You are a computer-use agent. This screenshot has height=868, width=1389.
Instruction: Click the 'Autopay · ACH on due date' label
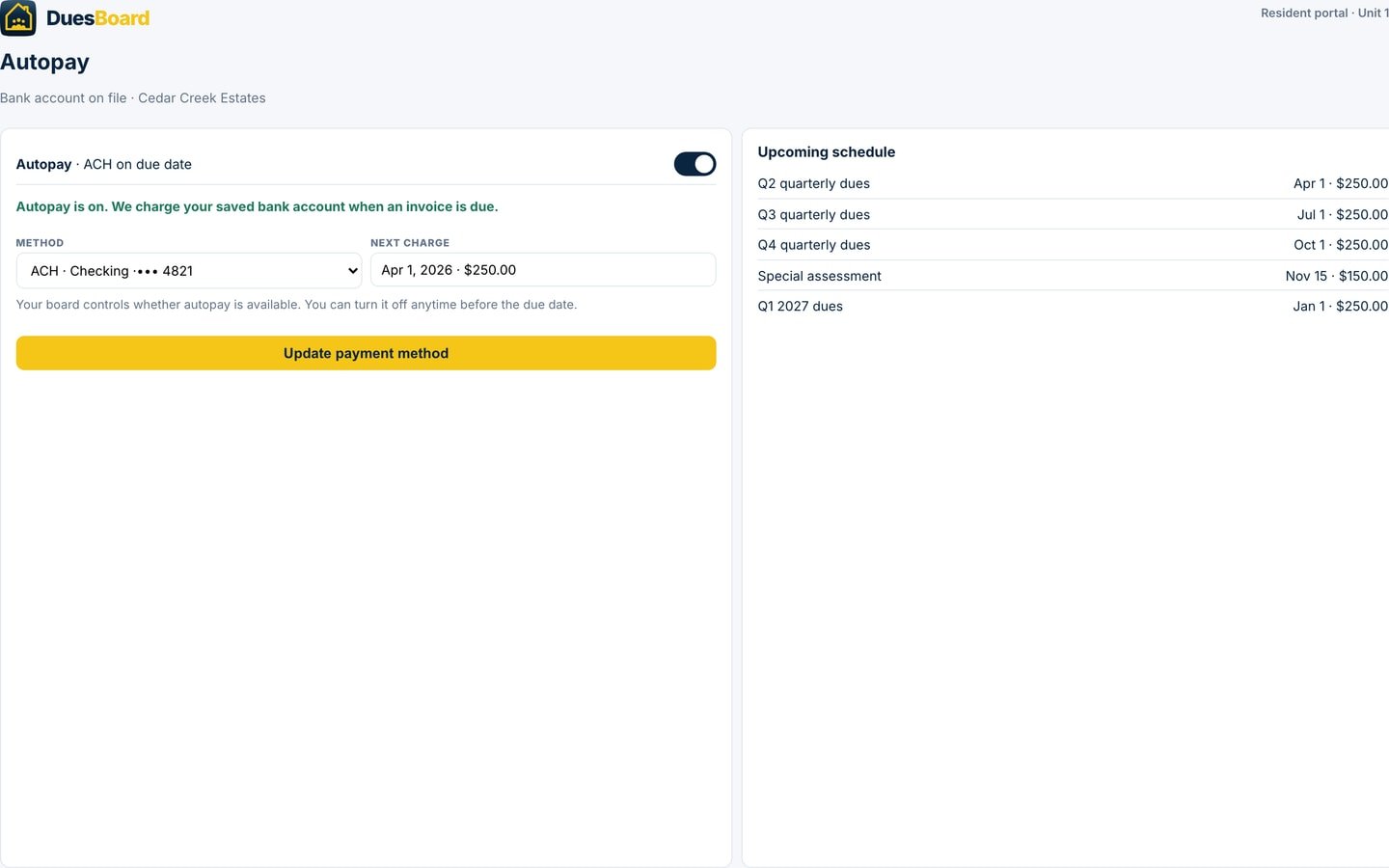tap(104, 165)
